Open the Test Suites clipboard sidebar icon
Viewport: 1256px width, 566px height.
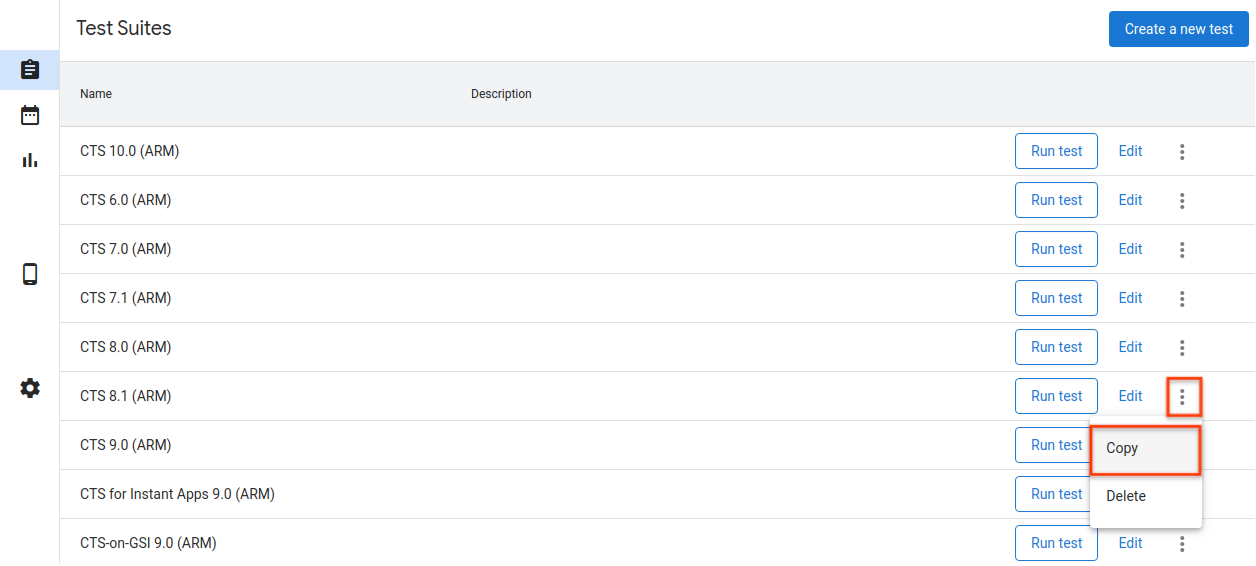click(x=30, y=70)
